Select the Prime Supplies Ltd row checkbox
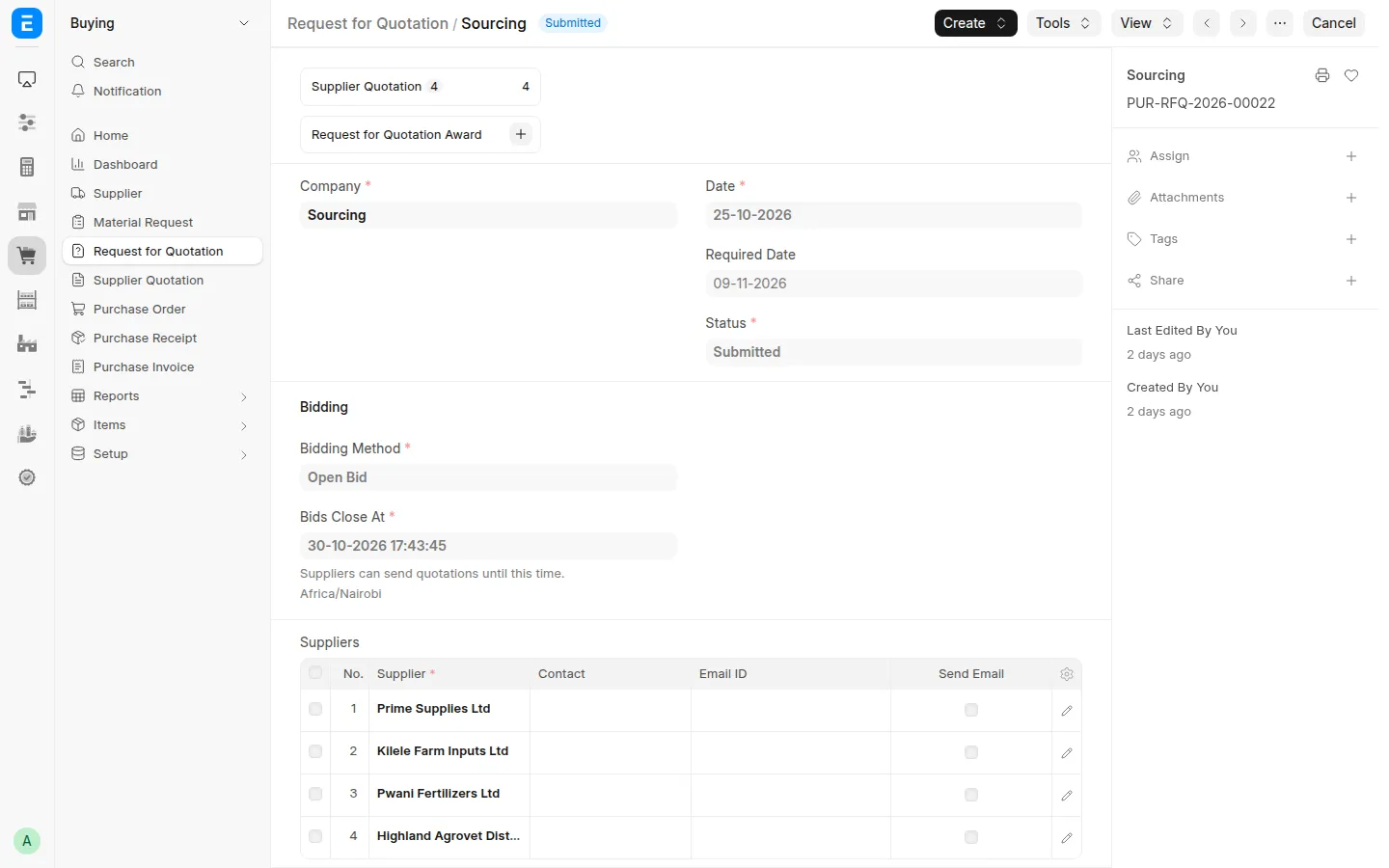 point(315,709)
